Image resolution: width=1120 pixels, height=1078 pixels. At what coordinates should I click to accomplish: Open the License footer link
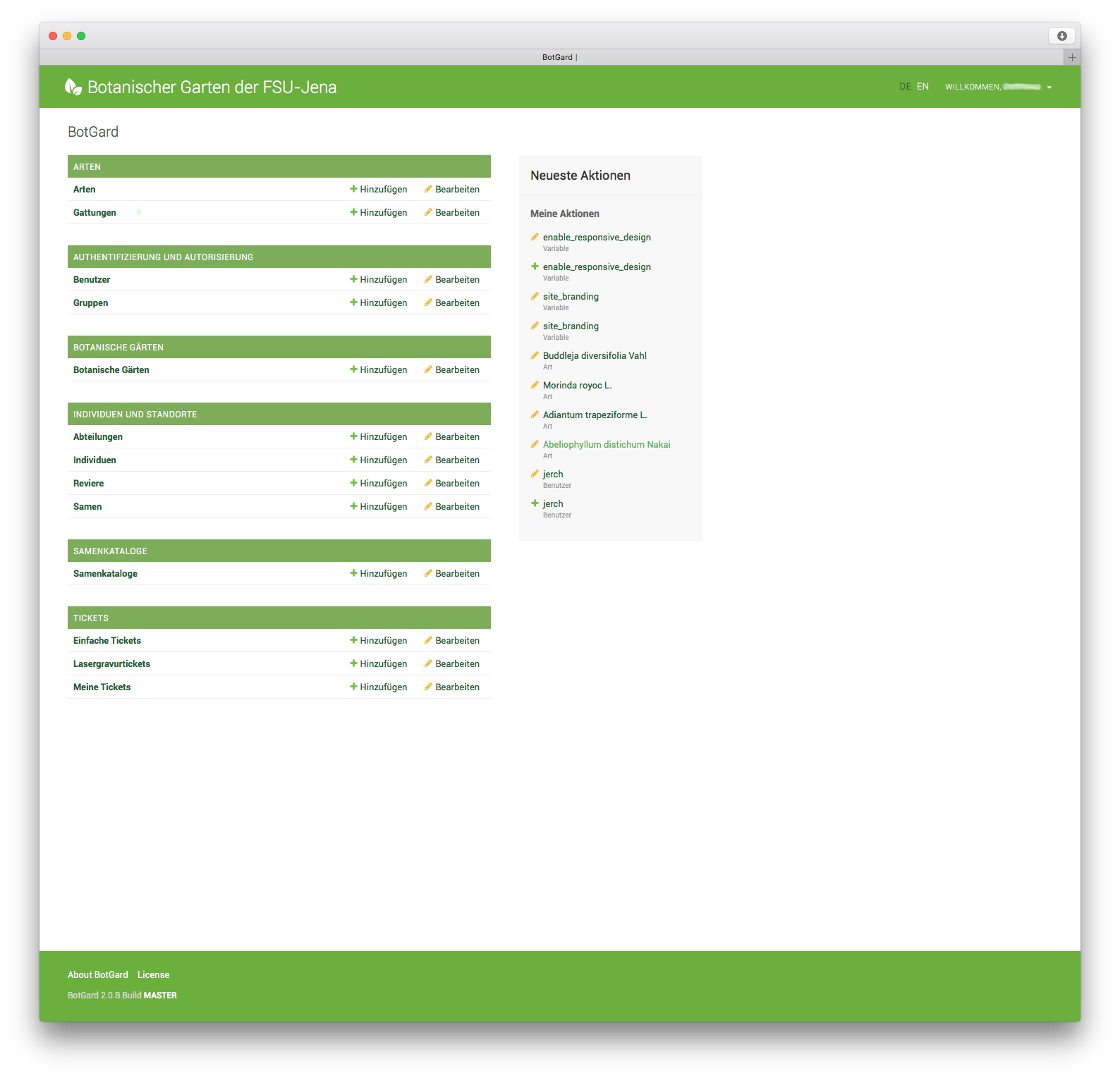tap(154, 974)
